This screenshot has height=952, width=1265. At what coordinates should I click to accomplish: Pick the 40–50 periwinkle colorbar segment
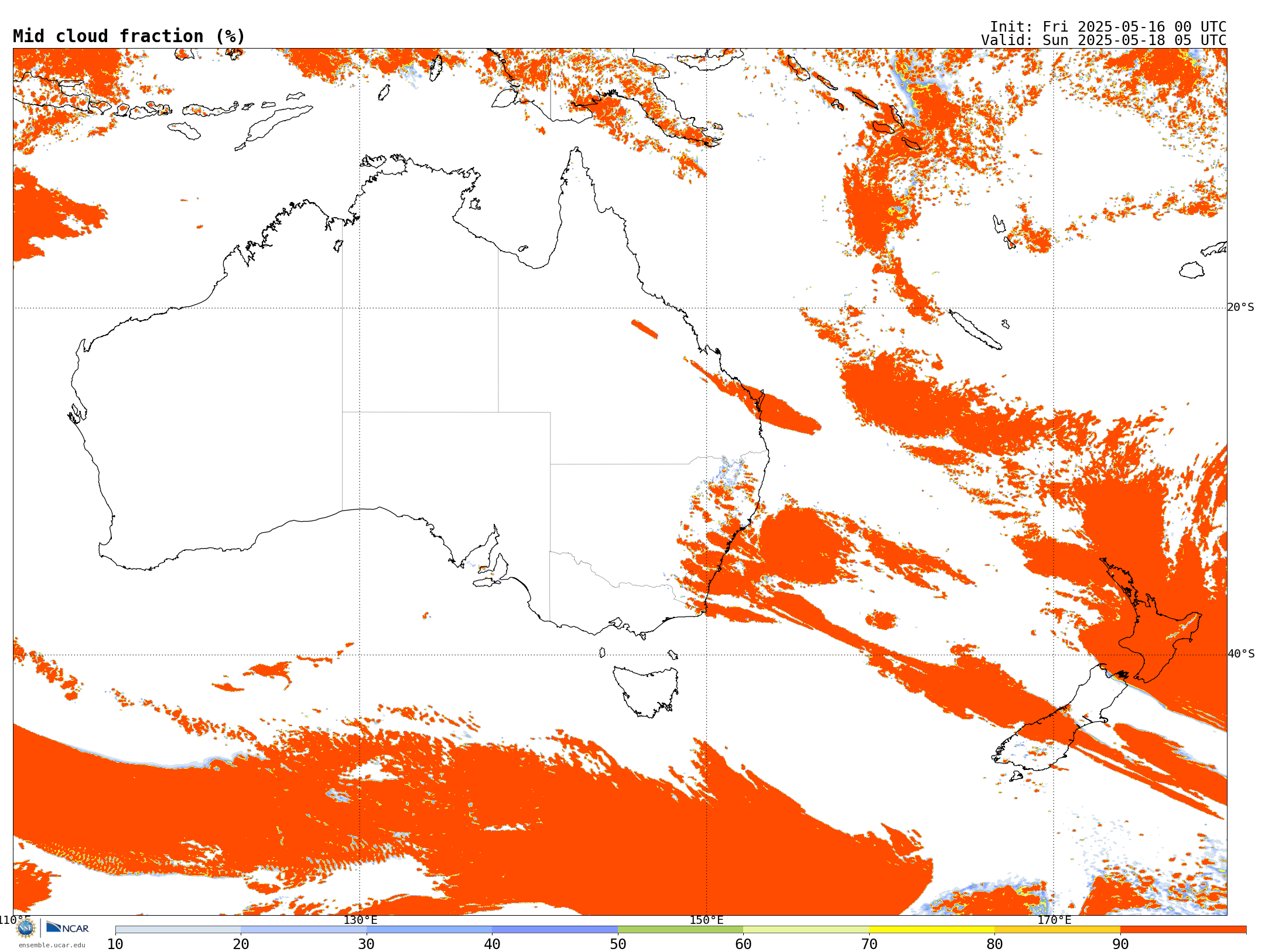[555, 930]
